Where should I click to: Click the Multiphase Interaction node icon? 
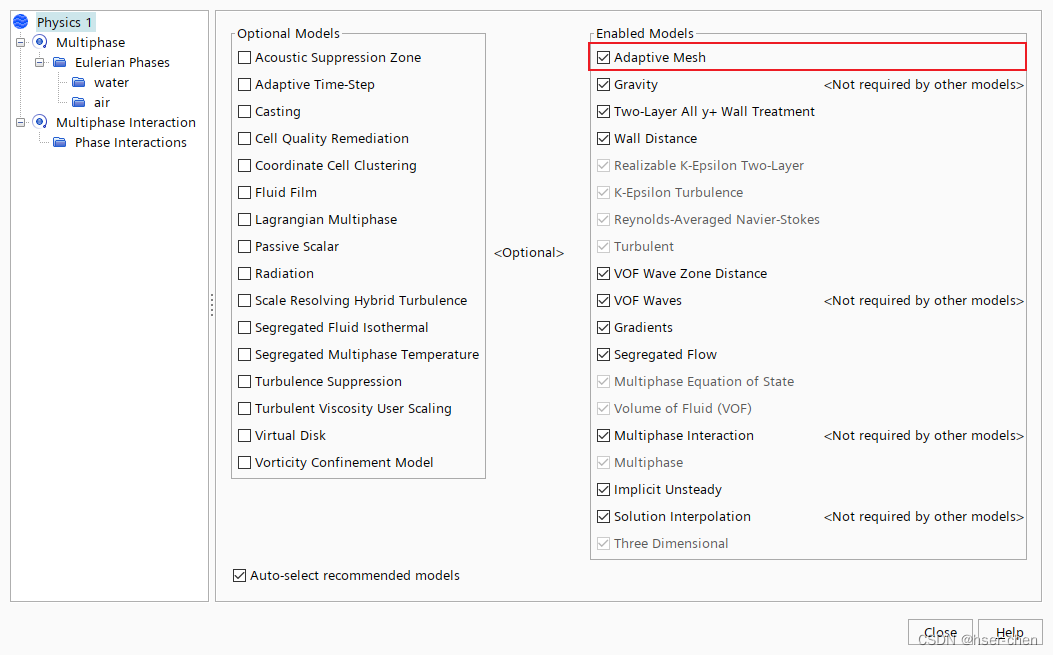(40, 122)
